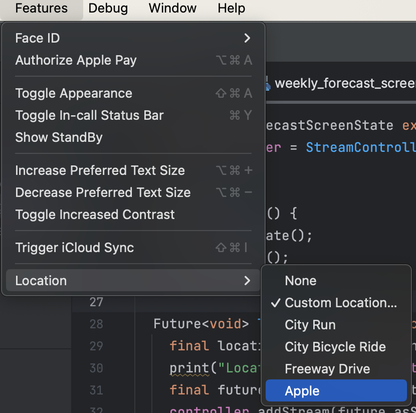Screen dimensions: 416x413
Task: Open the Window menu
Action: coord(172,8)
